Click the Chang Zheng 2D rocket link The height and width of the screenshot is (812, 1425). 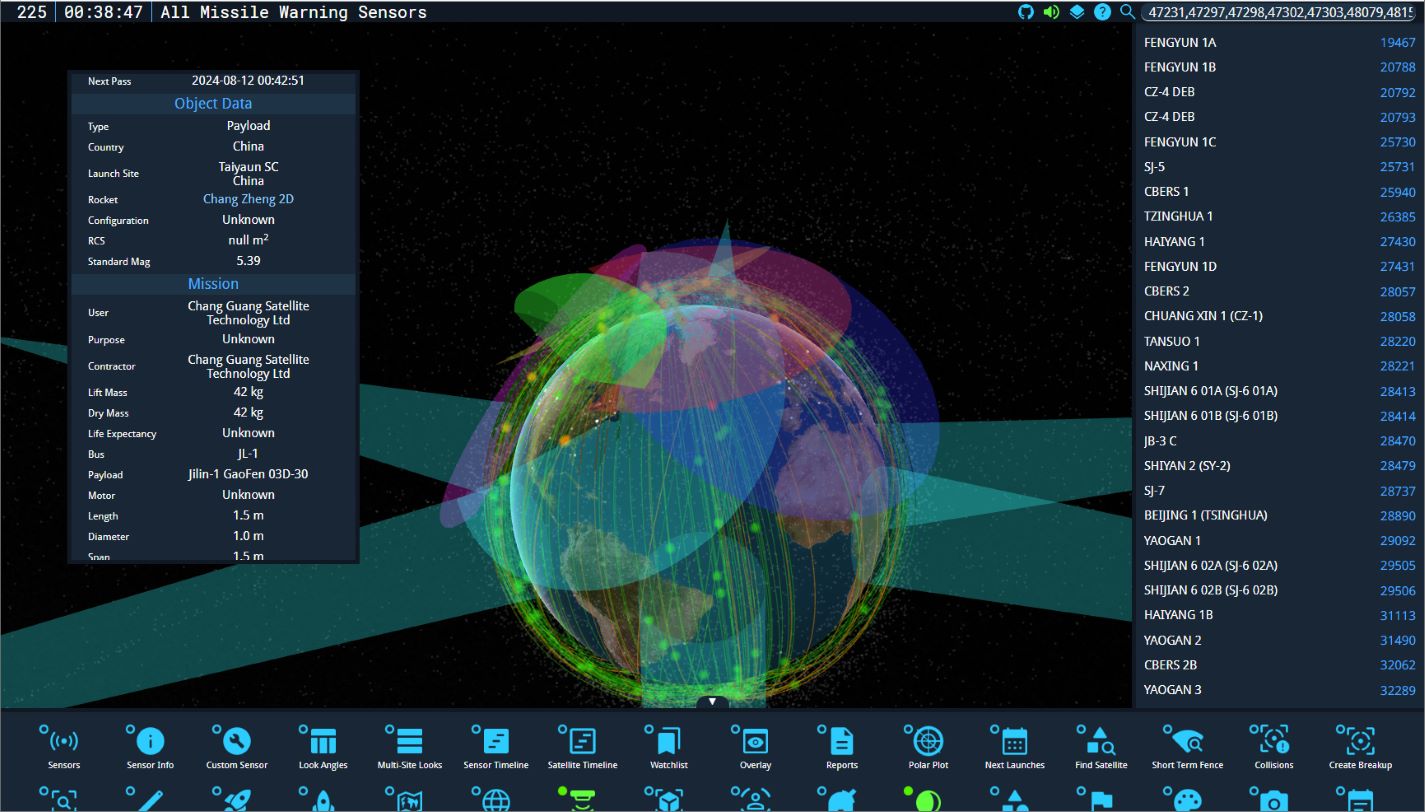248,199
